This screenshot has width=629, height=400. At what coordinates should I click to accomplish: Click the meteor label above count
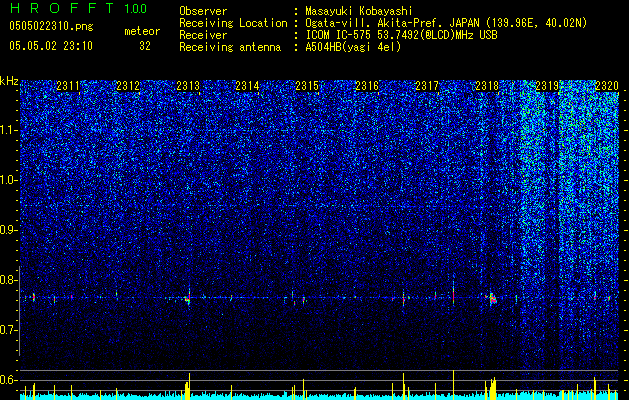coord(142,31)
